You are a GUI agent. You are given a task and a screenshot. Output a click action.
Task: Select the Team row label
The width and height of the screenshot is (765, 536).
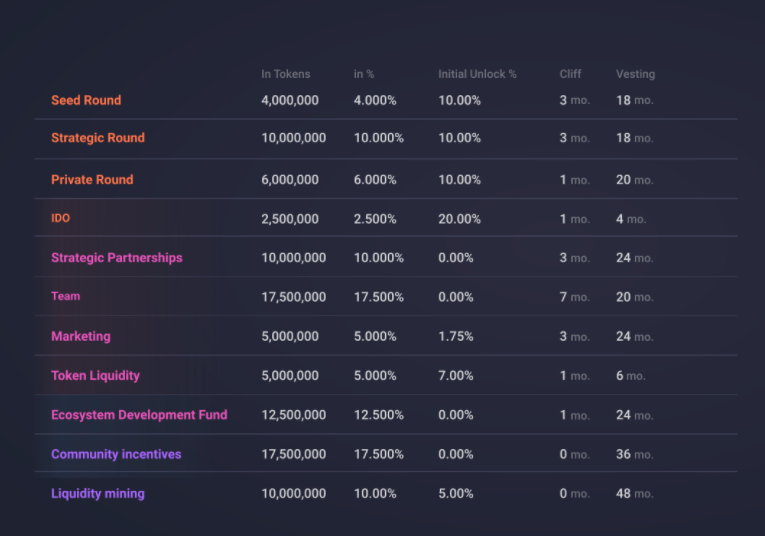(66, 296)
